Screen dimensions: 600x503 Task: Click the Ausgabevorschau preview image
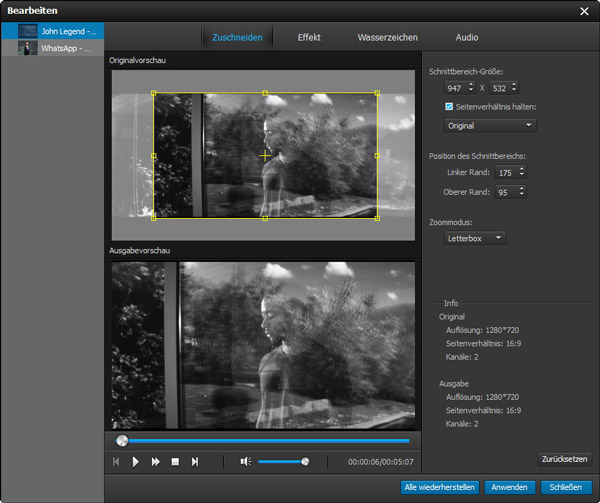point(263,345)
